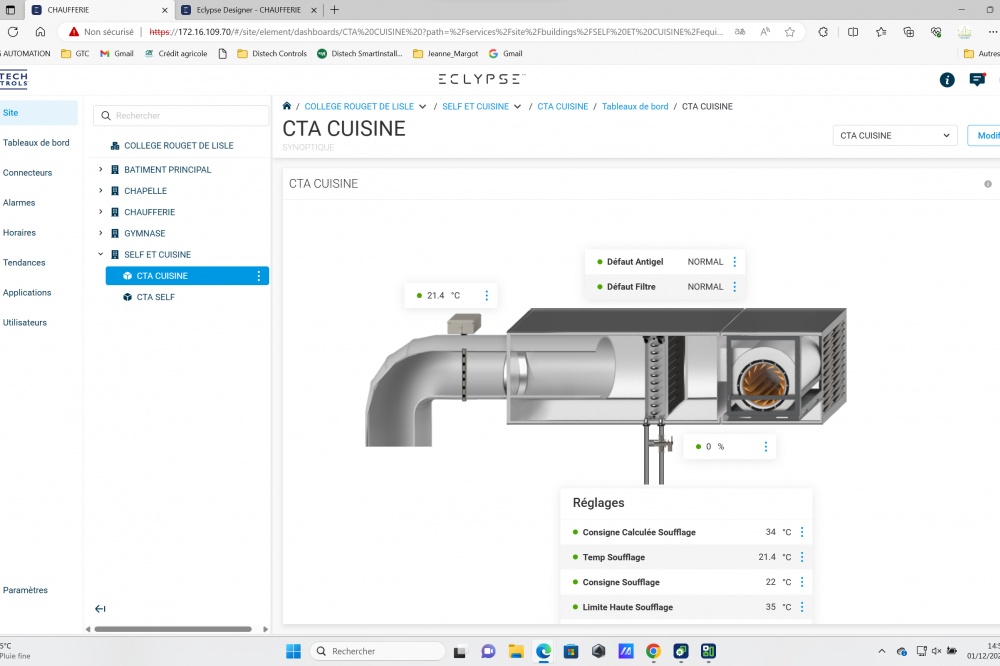Open the notifications chat icon
The height and width of the screenshot is (666, 1000).
(x=976, y=80)
